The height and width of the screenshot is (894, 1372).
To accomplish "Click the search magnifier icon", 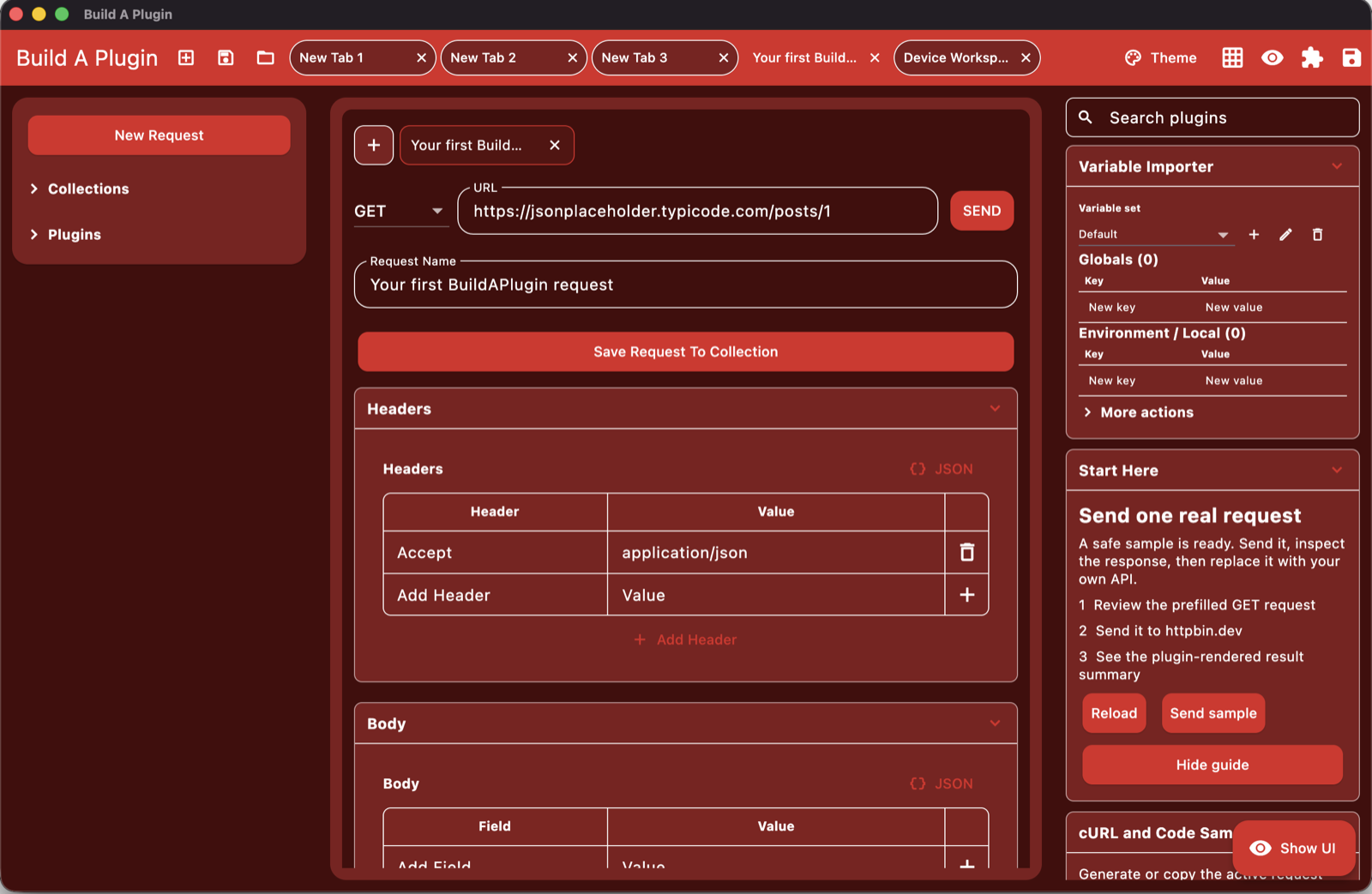I will point(1086,117).
